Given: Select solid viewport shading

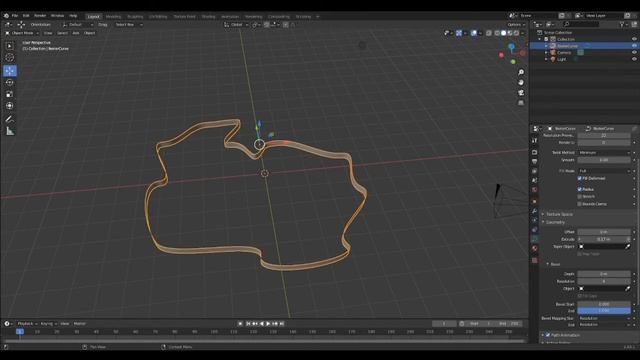Looking at the screenshot, I should coord(503,33).
